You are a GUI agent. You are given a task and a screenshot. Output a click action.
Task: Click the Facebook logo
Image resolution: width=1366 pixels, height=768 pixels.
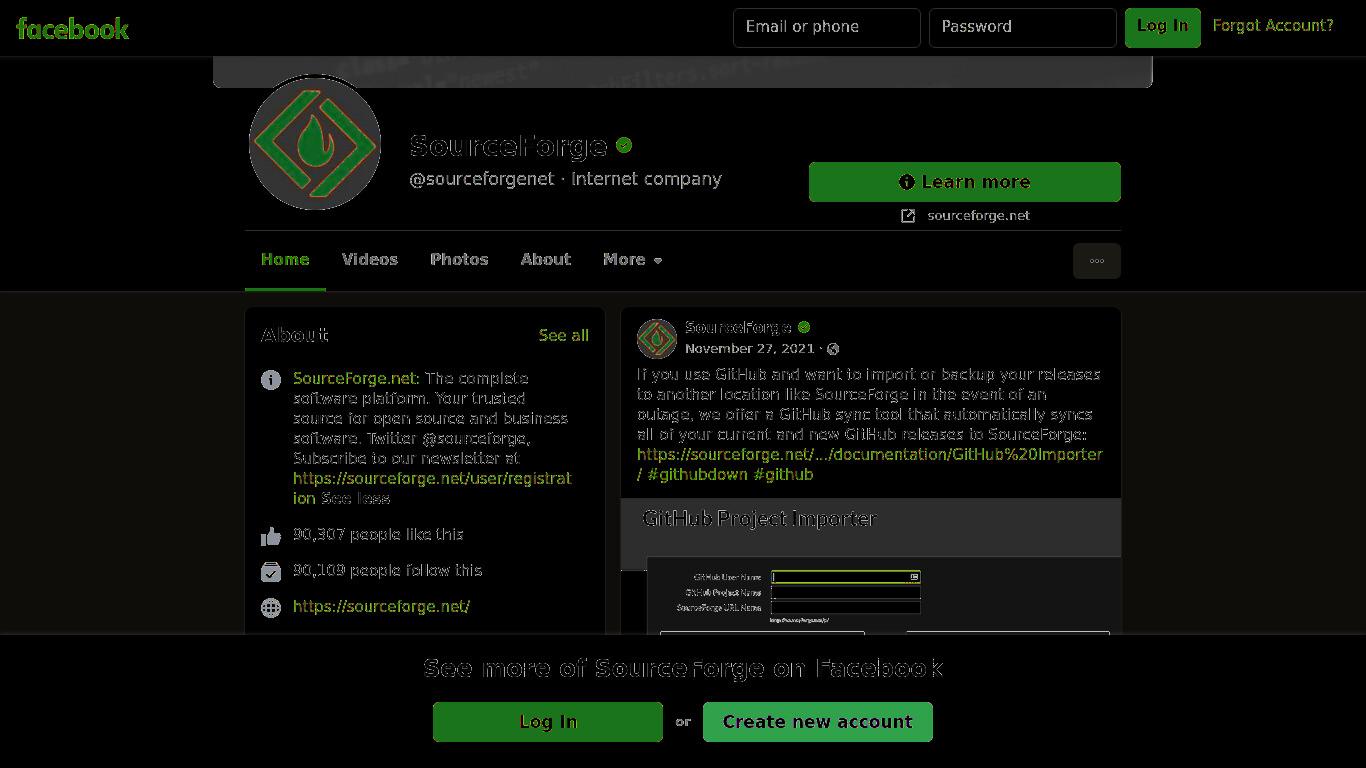pyautogui.click(x=73, y=28)
